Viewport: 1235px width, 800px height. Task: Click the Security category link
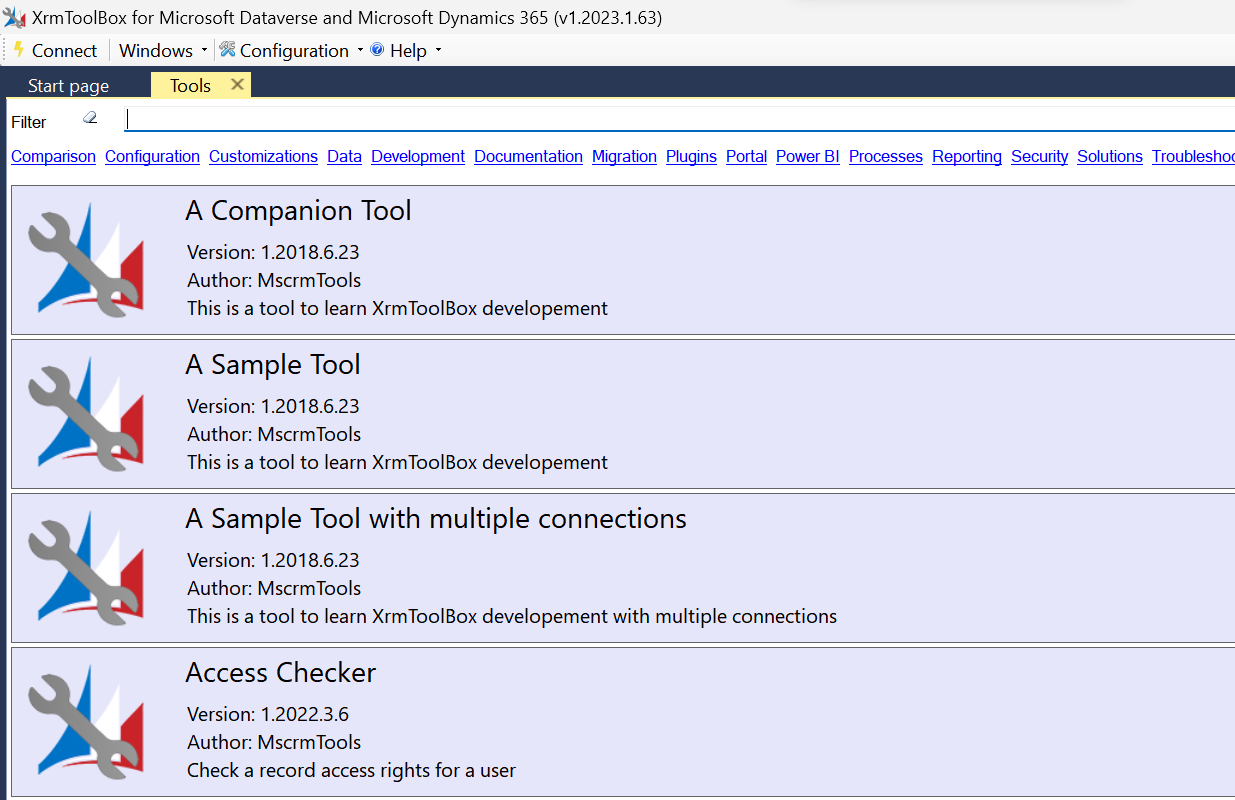1039,157
